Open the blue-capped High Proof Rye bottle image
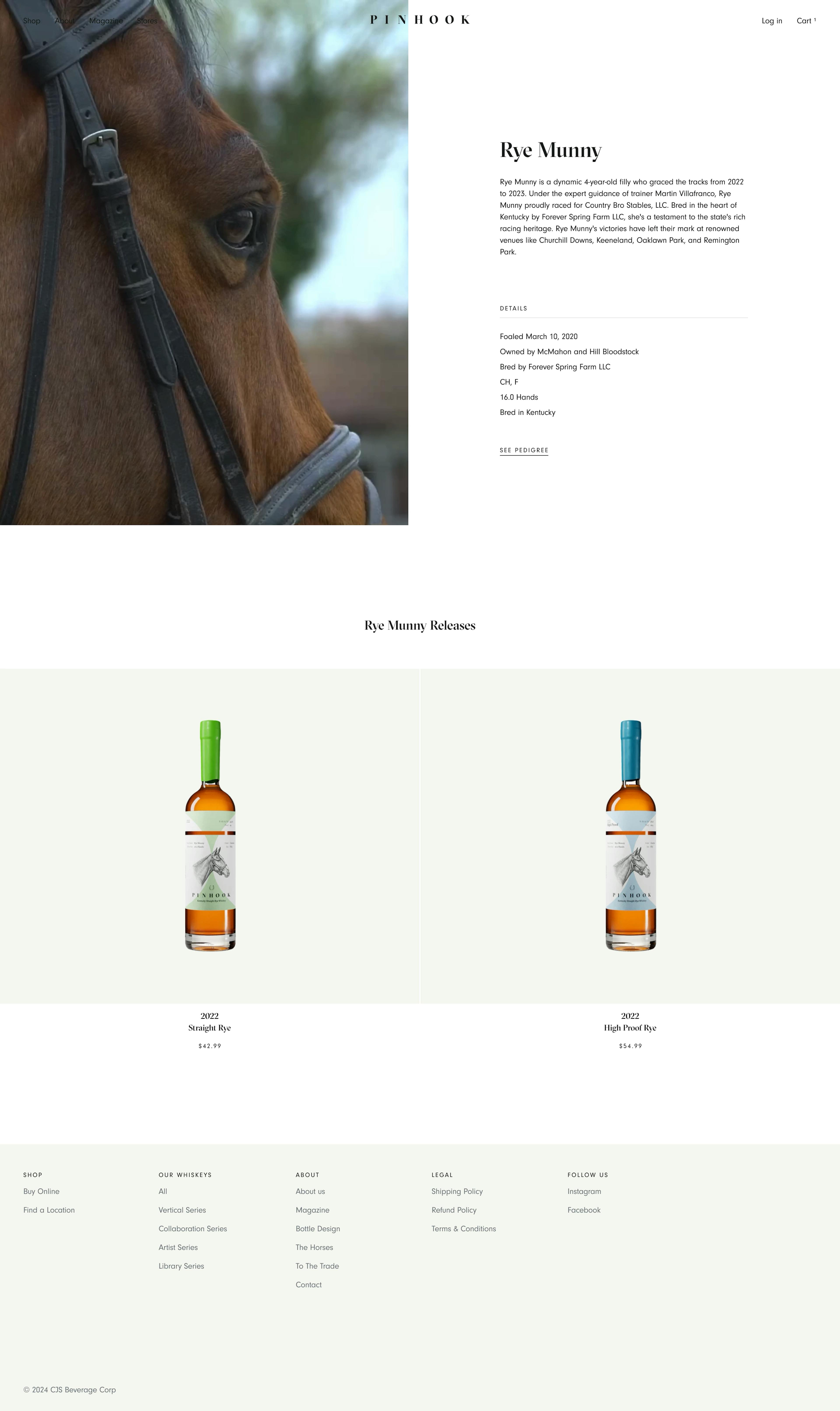 (631, 835)
